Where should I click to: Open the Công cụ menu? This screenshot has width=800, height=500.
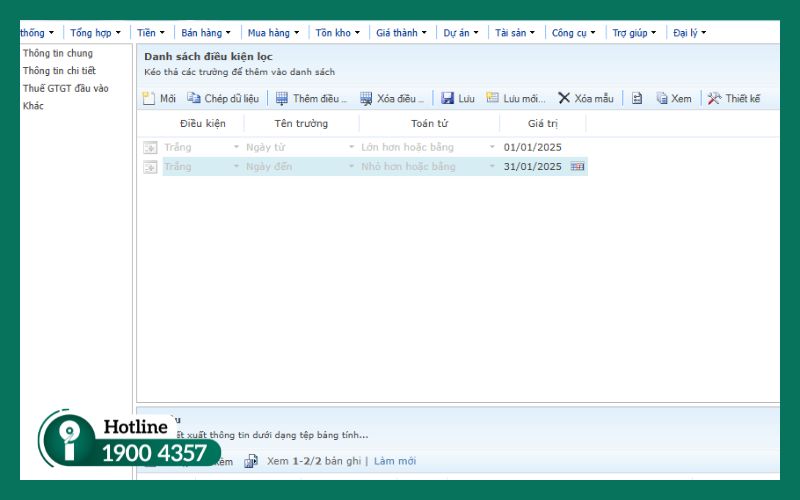(x=573, y=33)
